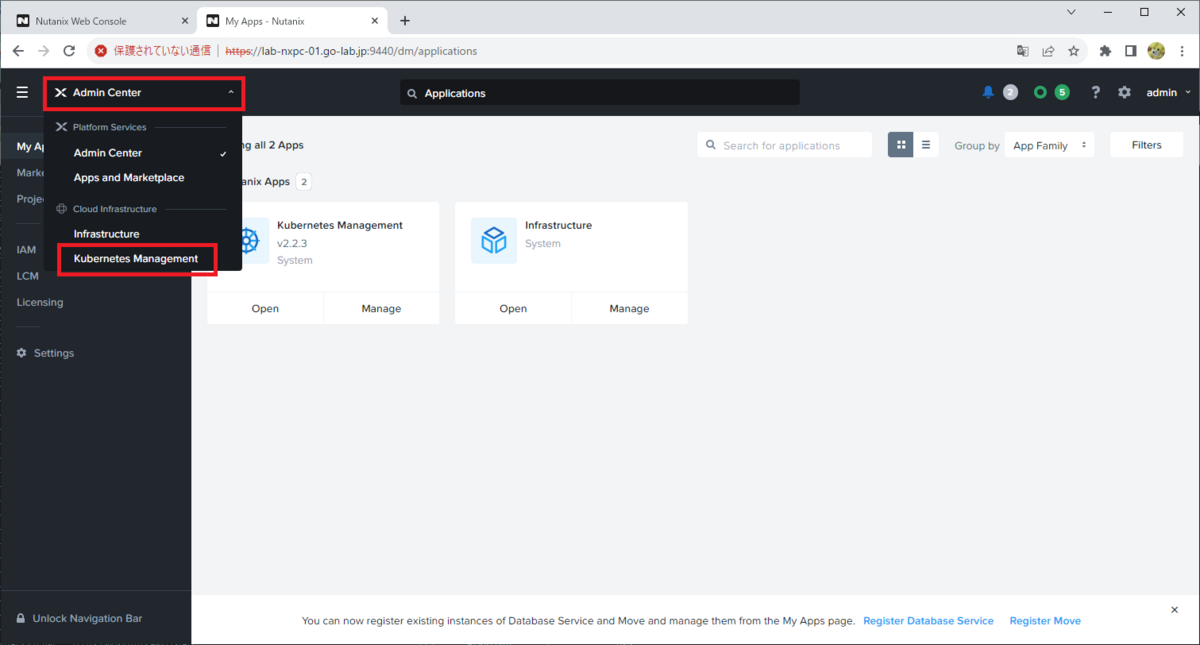The image size is (1200, 645).
Task: Click Register Move link
Action: (1045, 621)
